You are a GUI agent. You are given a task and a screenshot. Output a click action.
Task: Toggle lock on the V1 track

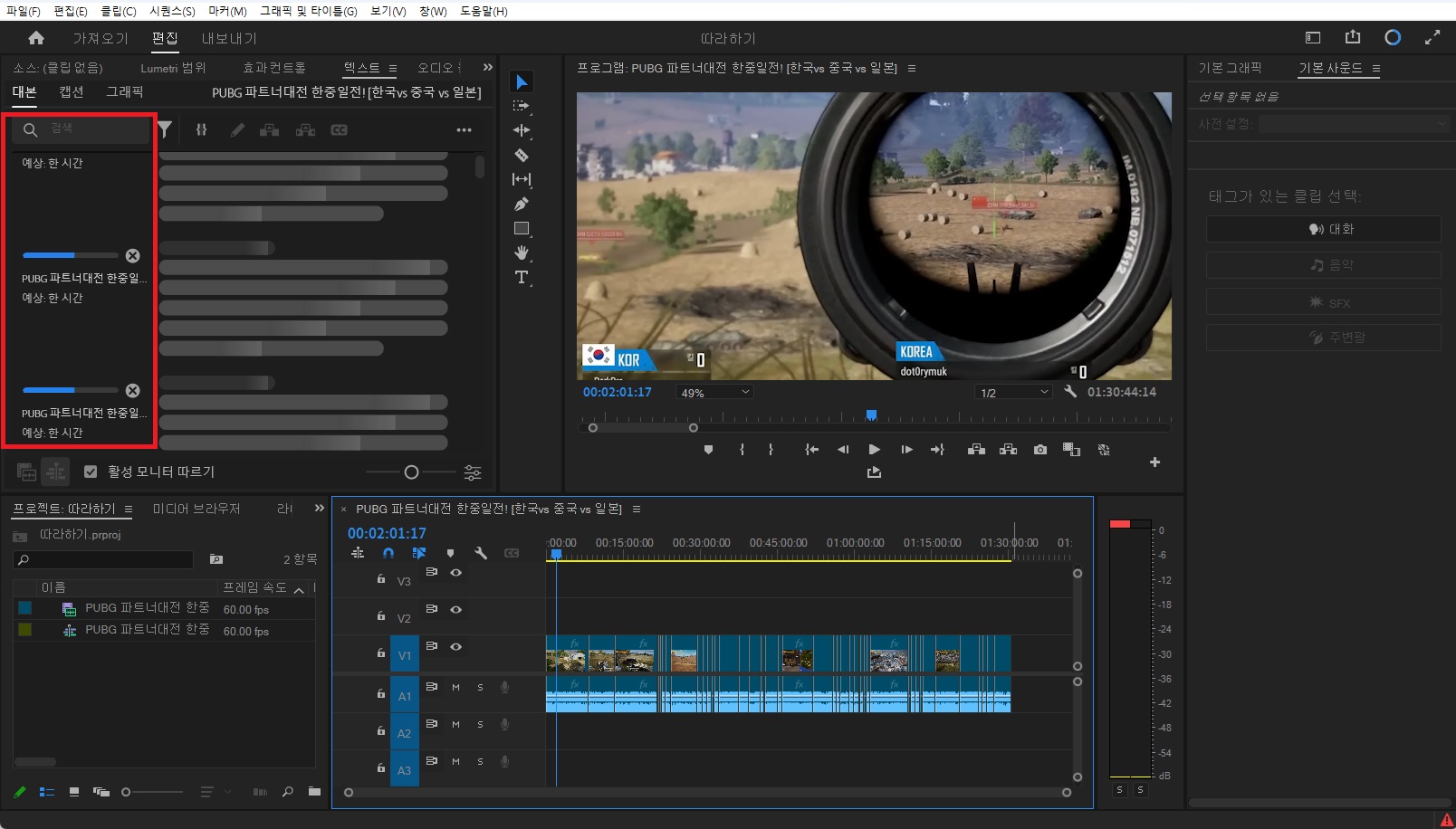point(381,653)
